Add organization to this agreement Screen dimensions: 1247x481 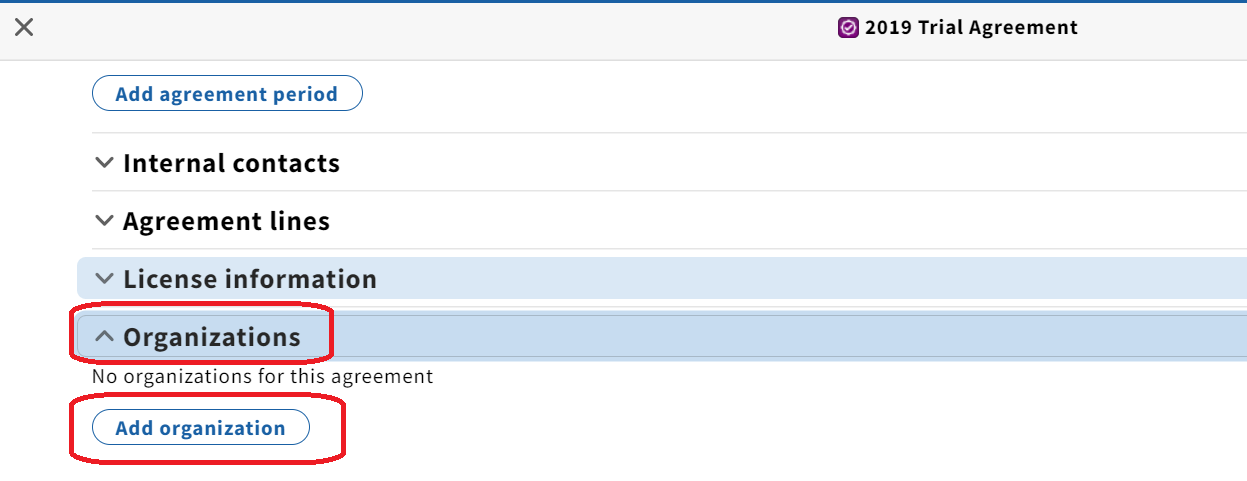point(201,428)
